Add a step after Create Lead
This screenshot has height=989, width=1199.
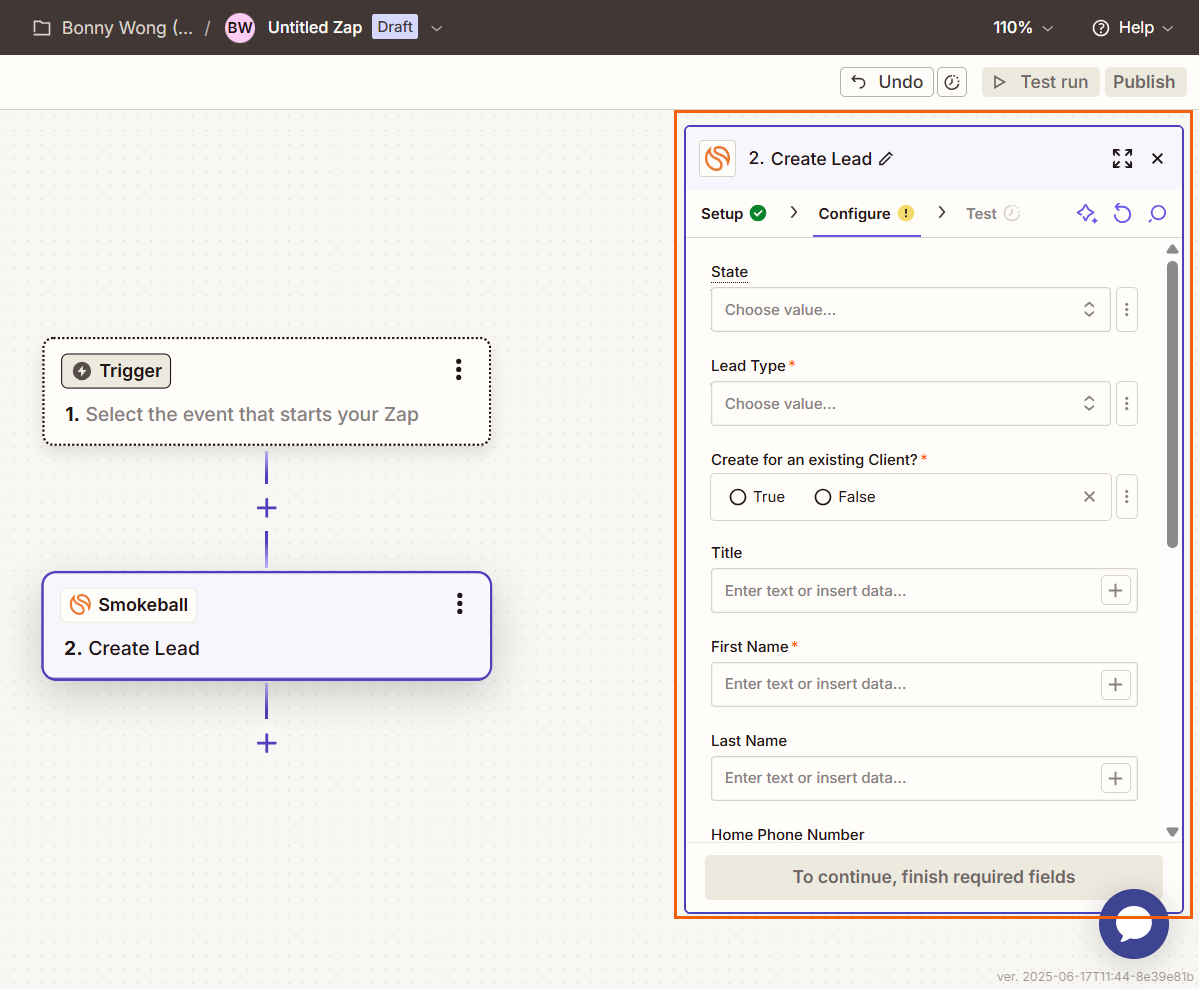[x=266, y=743]
